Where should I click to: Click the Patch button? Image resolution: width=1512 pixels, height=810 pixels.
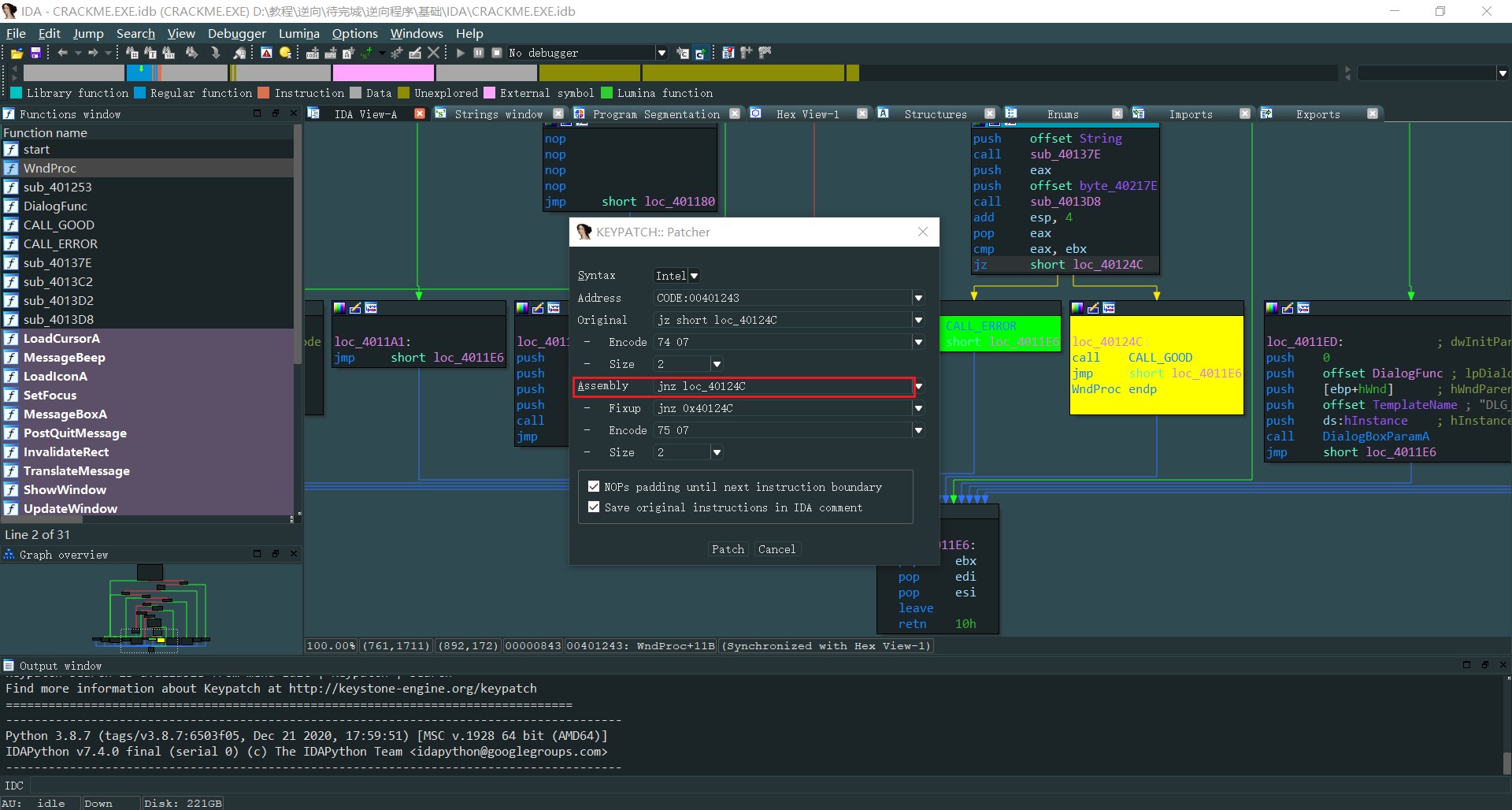[x=728, y=549]
